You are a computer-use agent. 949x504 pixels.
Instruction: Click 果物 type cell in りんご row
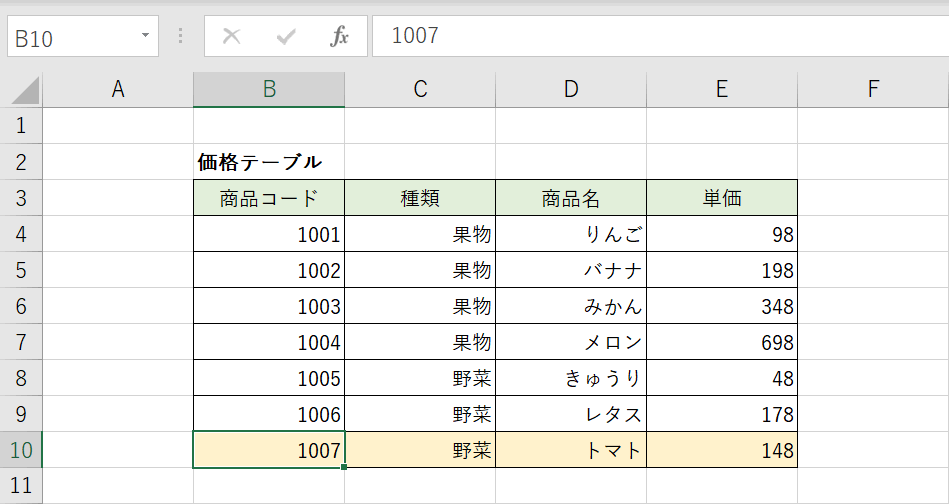420,234
